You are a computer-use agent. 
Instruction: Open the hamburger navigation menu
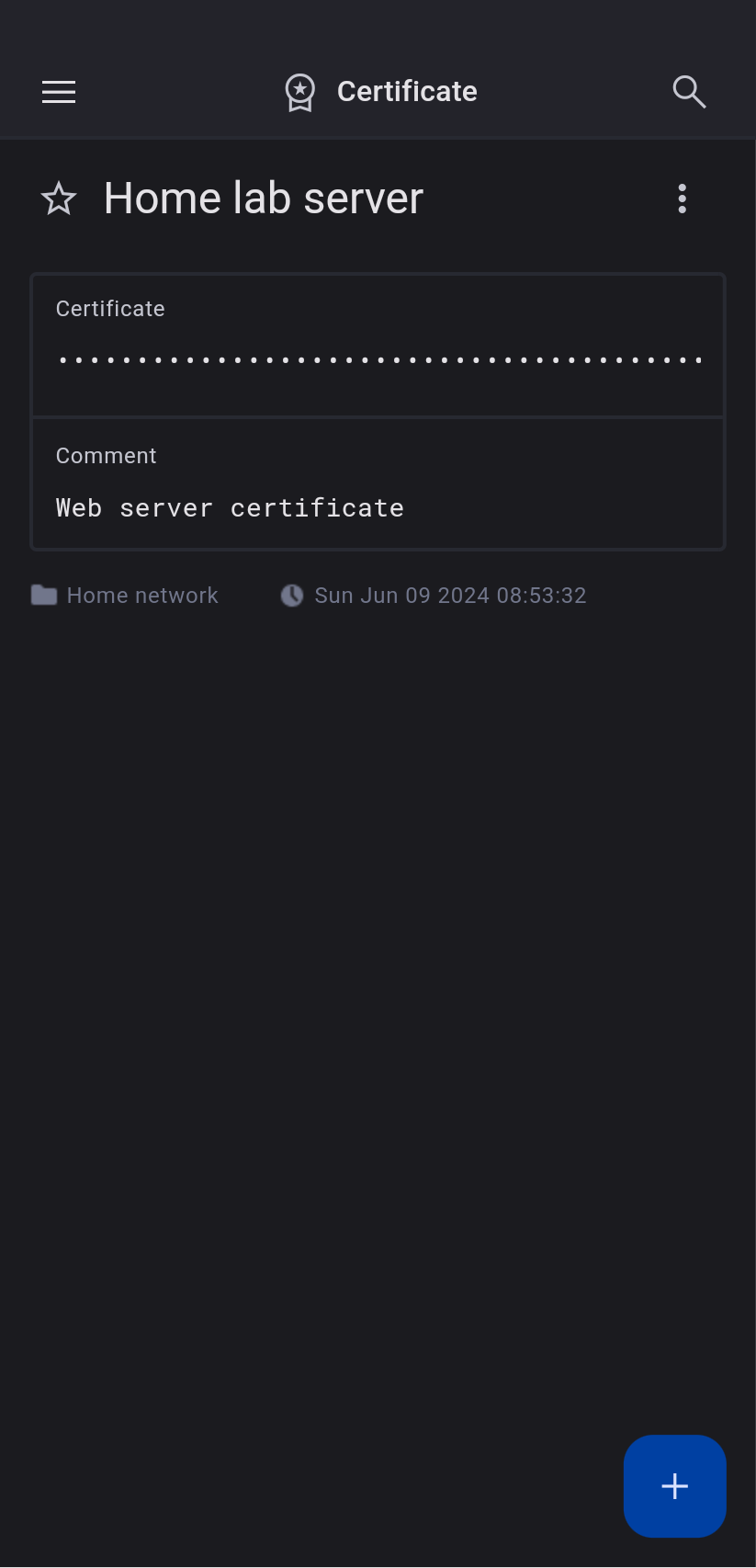(x=59, y=92)
